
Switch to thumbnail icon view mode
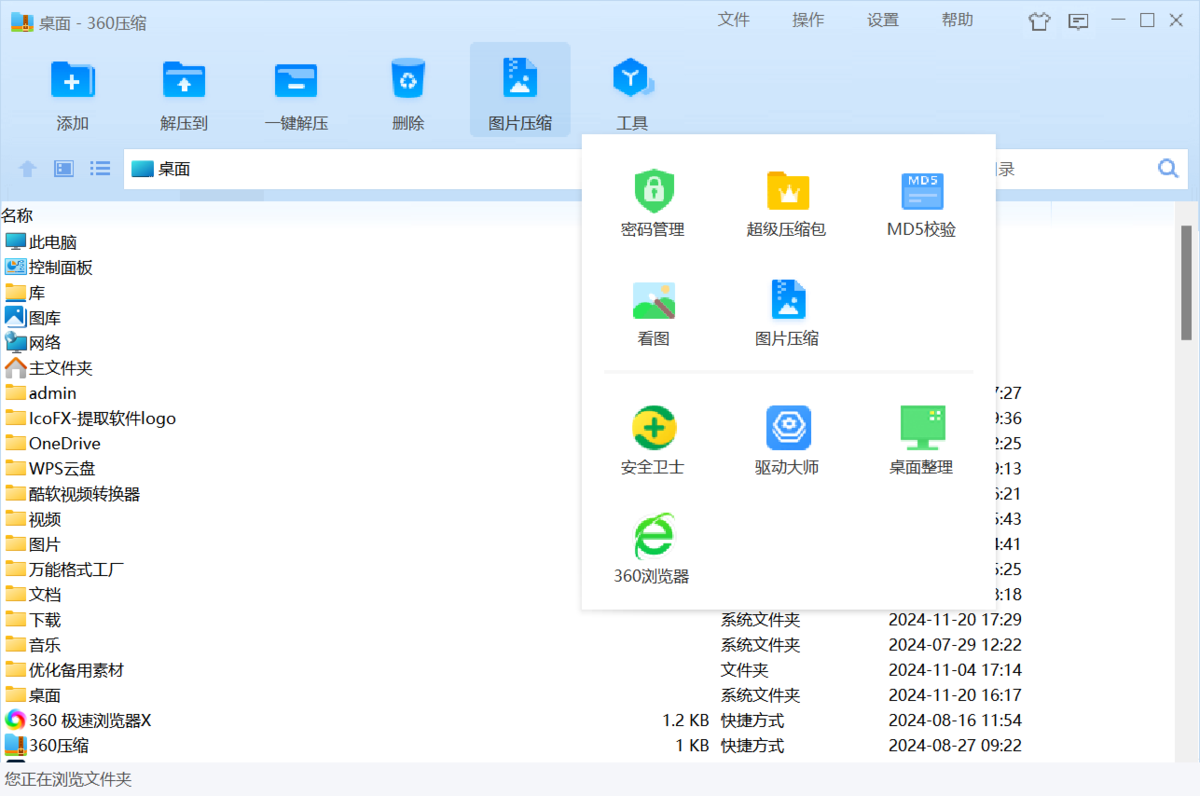click(64, 169)
